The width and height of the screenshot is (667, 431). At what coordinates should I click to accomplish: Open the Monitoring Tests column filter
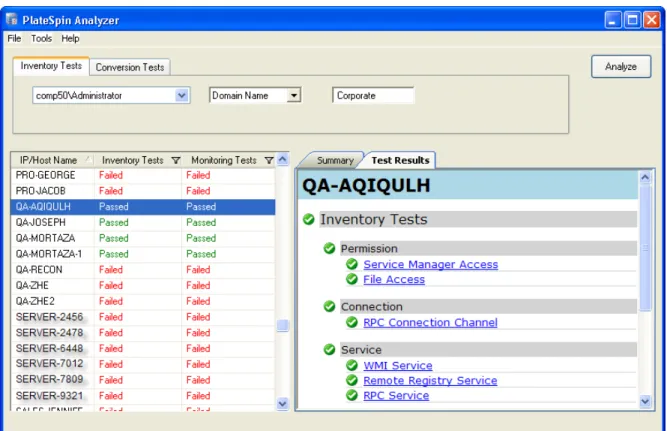coord(269,160)
